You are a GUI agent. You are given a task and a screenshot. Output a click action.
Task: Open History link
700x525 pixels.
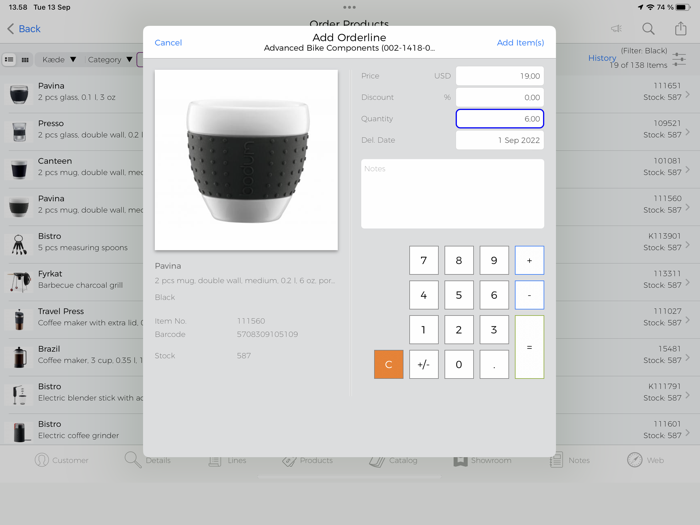(x=602, y=58)
